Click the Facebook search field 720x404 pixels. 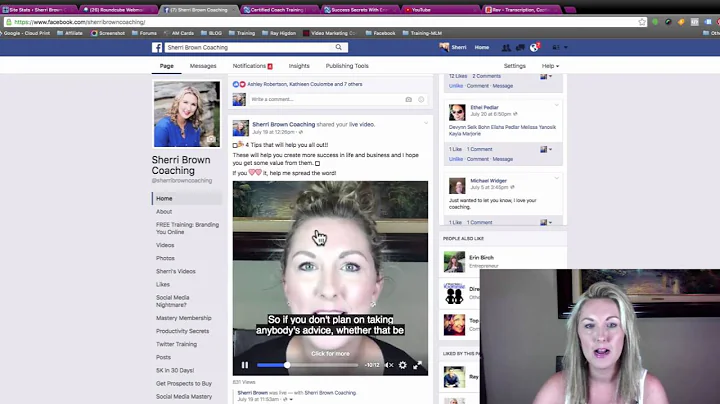(x=250, y=47)
